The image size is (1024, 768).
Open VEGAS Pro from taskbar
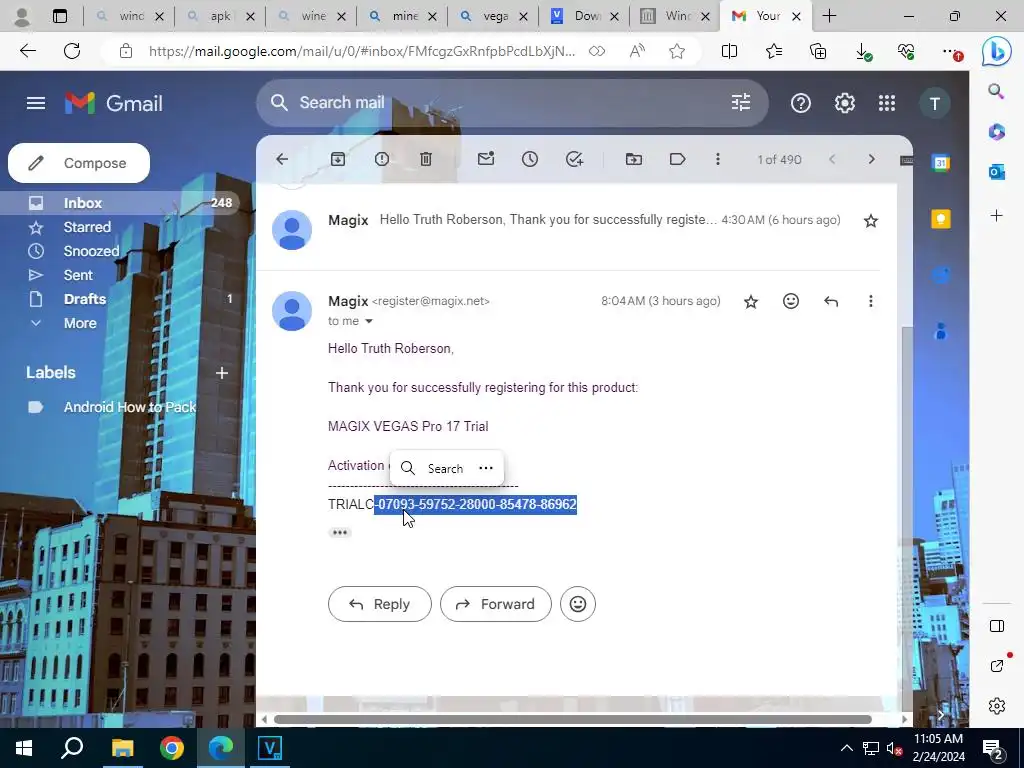tap(270, 748)
